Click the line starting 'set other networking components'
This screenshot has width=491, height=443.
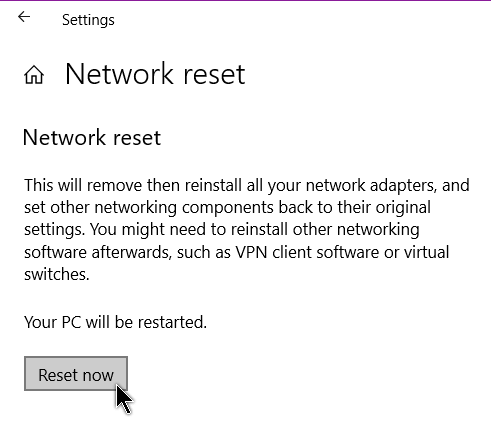pyautogui.click(x=227, y=208)
